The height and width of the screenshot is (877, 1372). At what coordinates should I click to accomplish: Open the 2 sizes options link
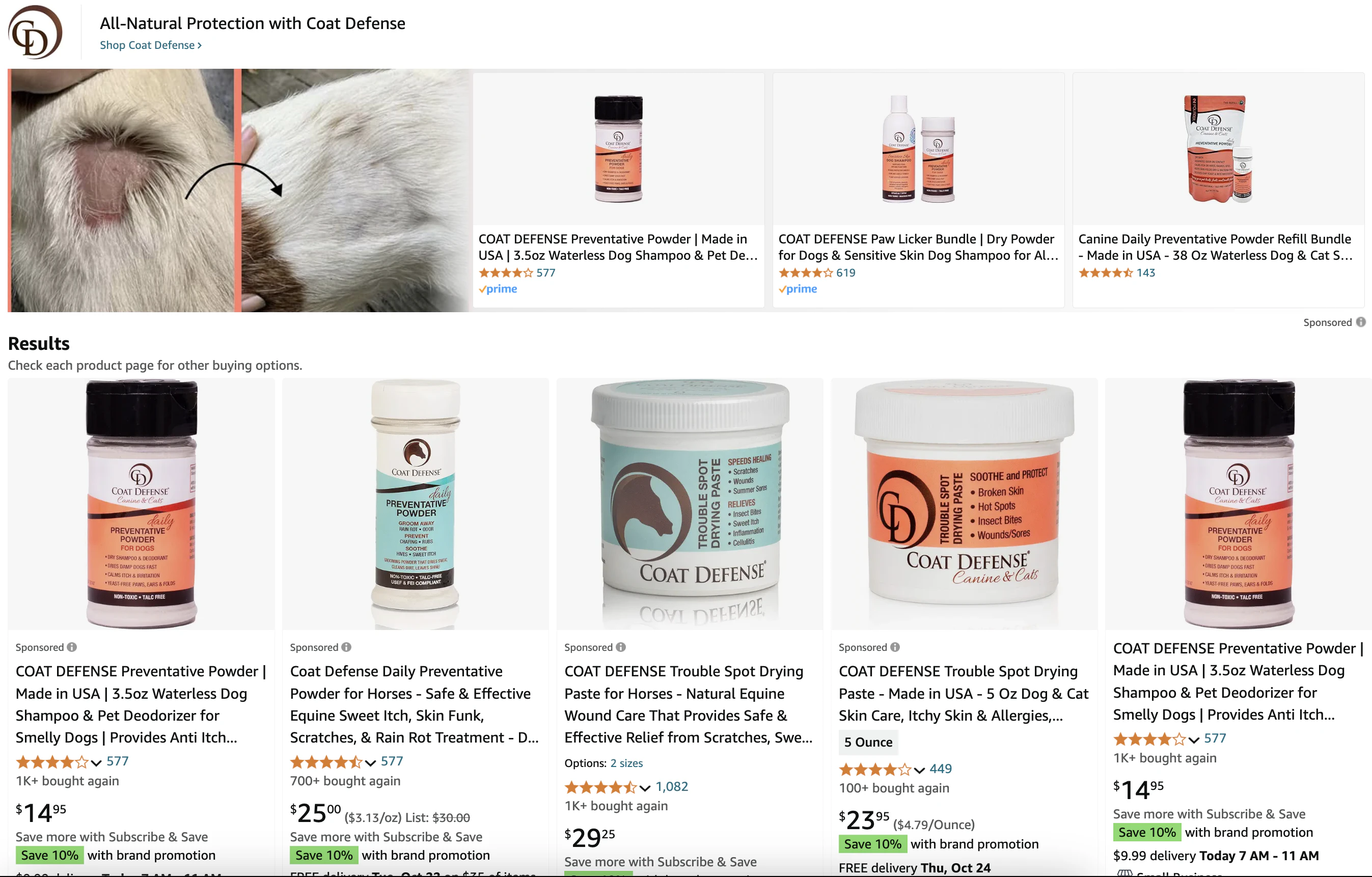point(626,763)
